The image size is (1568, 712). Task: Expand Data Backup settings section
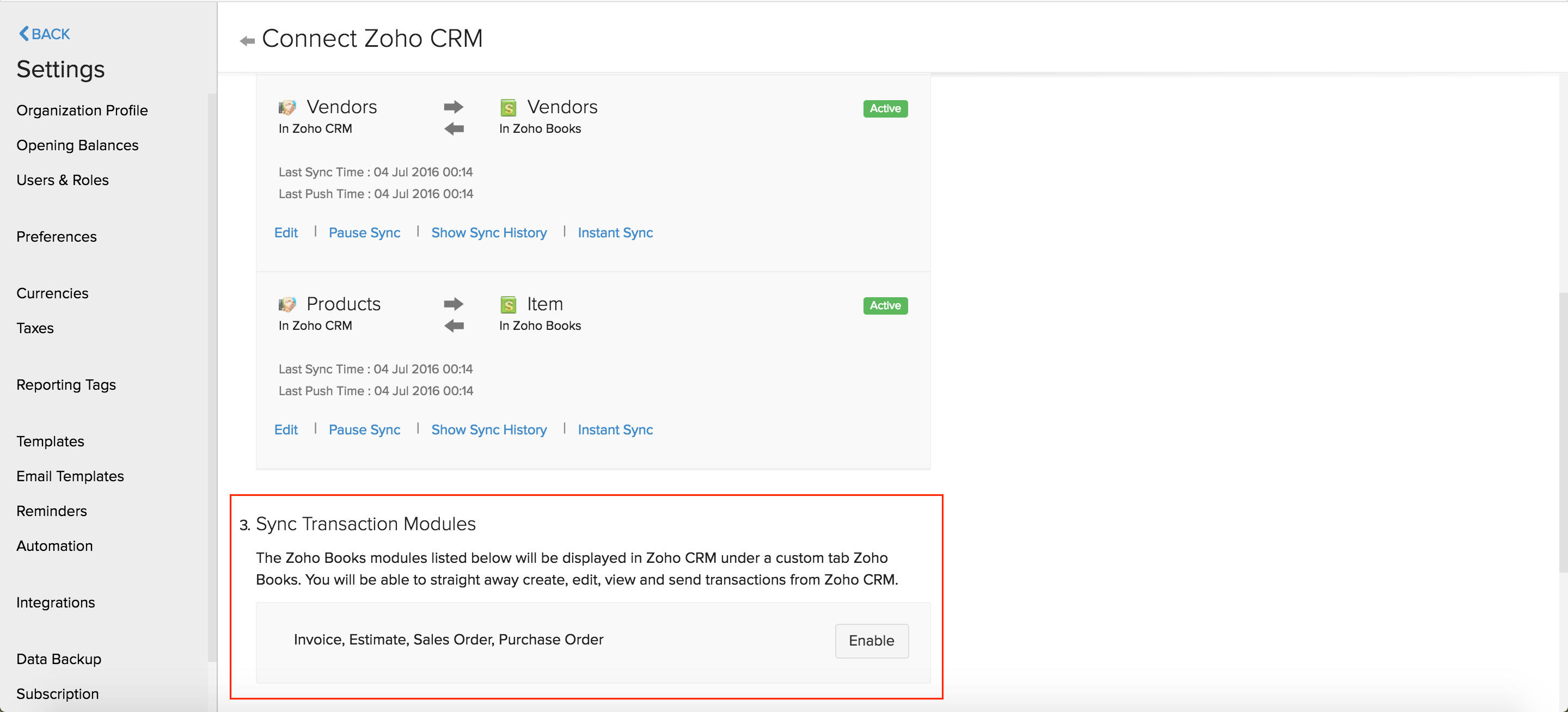58,659
